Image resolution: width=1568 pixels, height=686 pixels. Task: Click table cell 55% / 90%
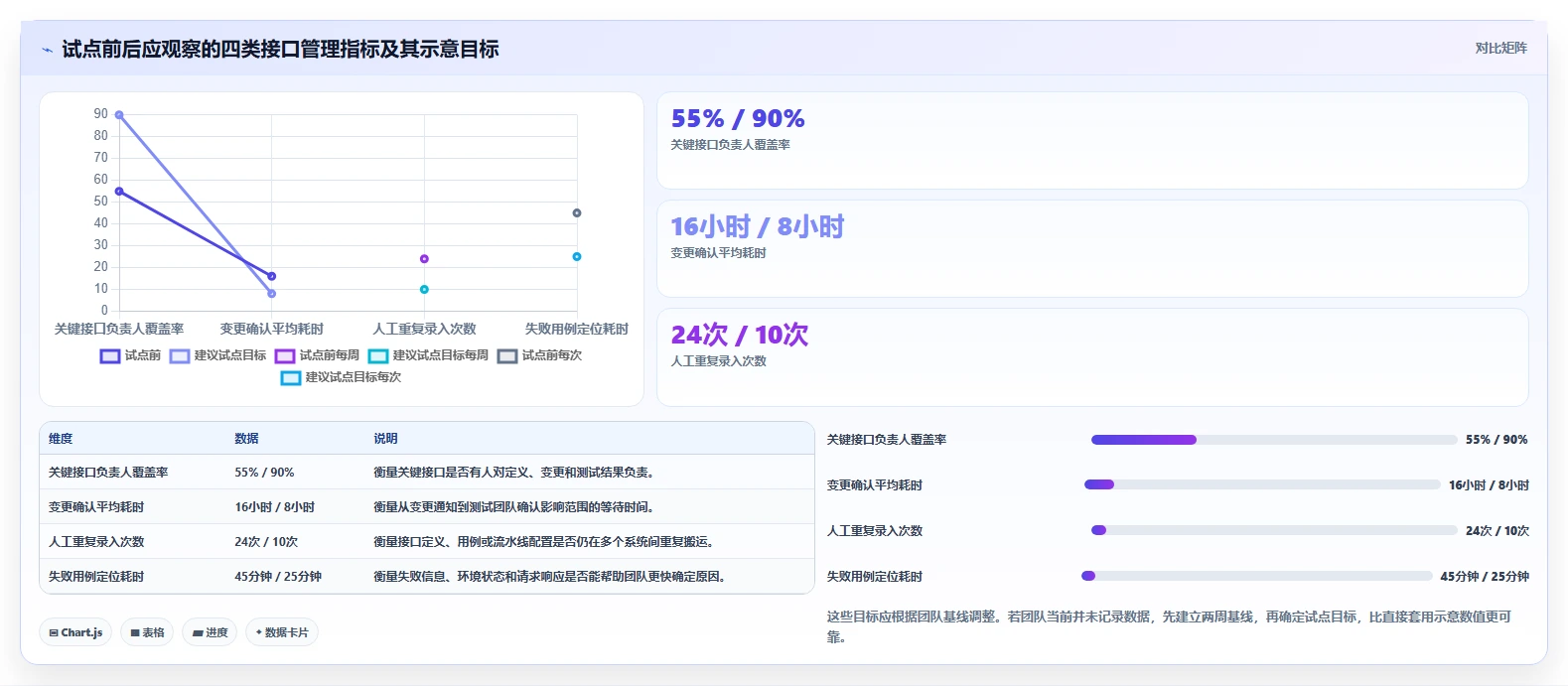click(264, 473)
